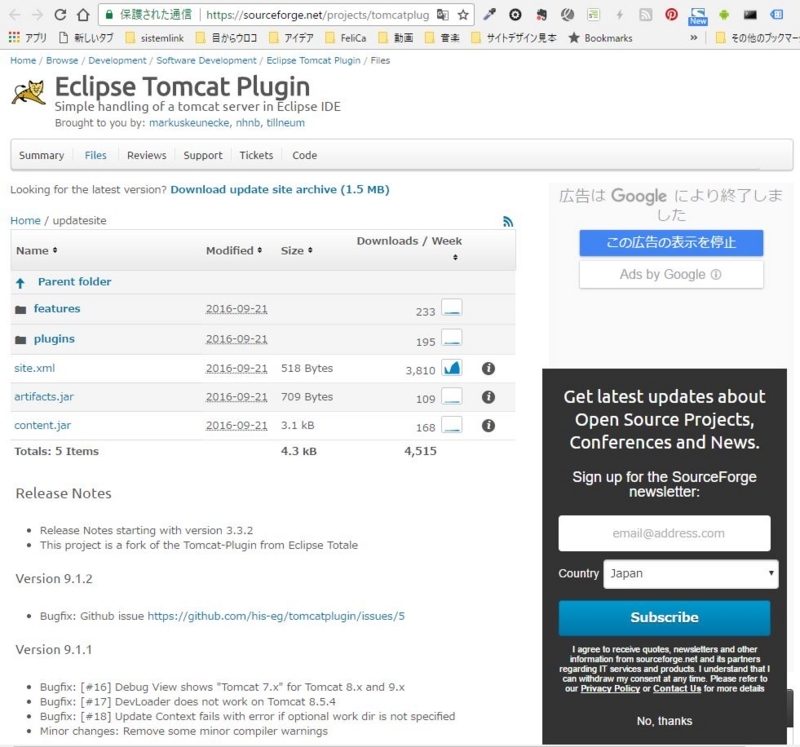
Task: Open the Code tab
Action: pyautogui.click(x=305, y=155)
